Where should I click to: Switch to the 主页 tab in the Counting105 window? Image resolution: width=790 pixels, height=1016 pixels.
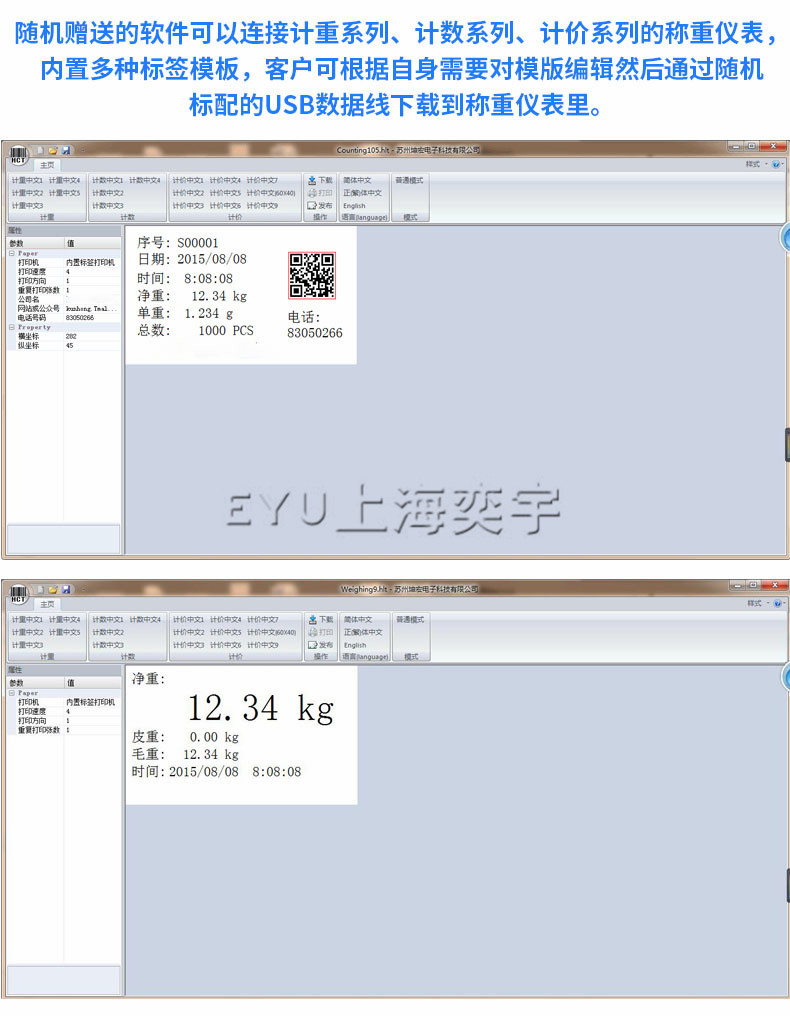pyautogui.click(x=48, y=164)
